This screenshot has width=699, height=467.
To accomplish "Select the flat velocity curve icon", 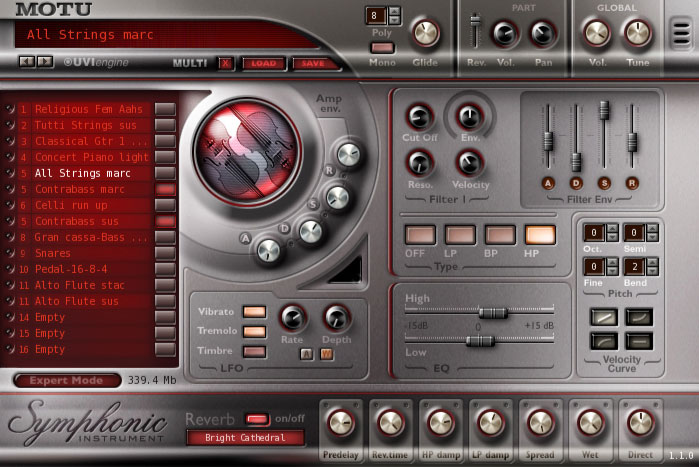I will tap(639, 341).
